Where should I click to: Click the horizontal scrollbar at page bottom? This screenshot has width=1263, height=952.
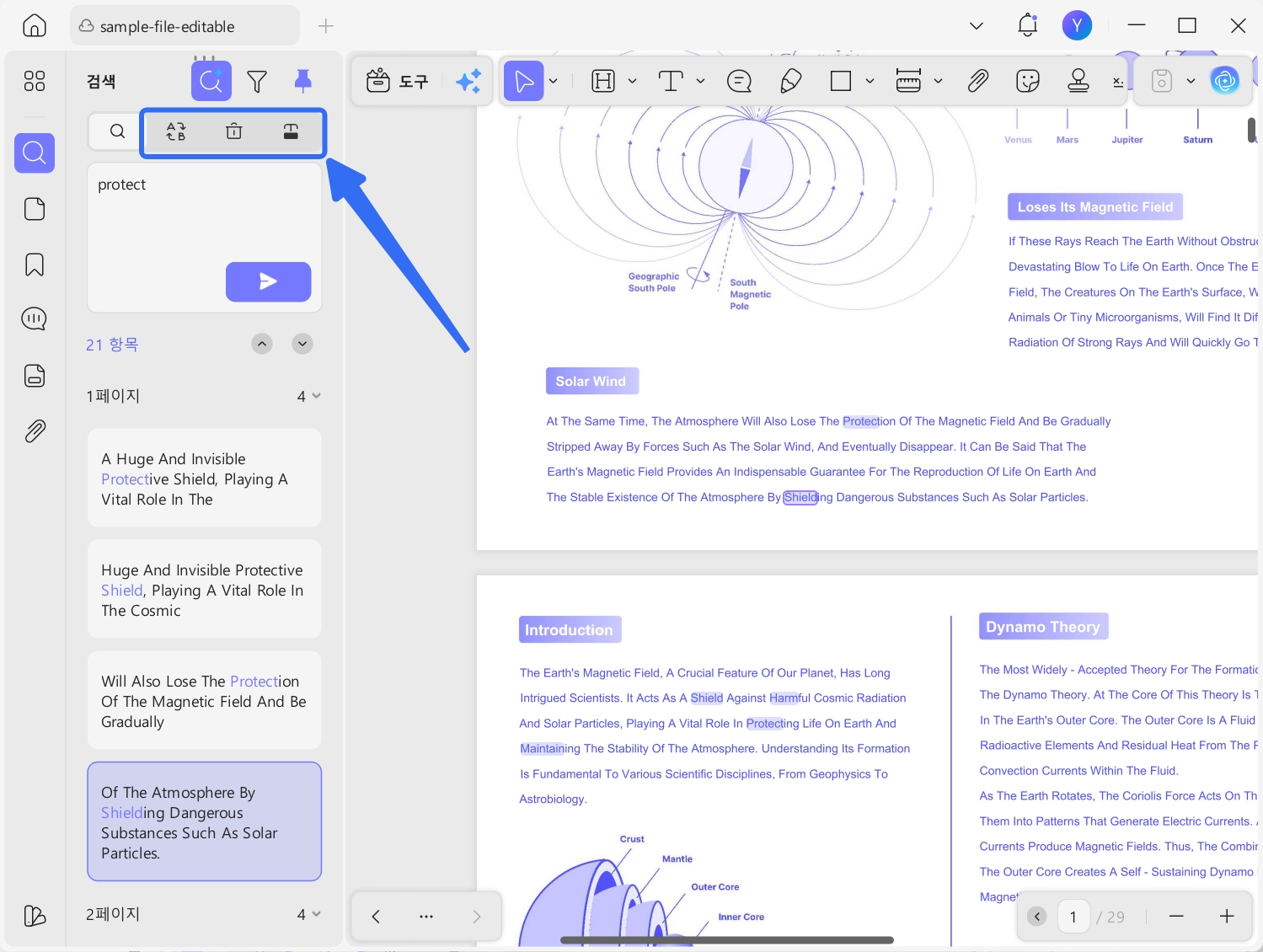tap(726, 939)
